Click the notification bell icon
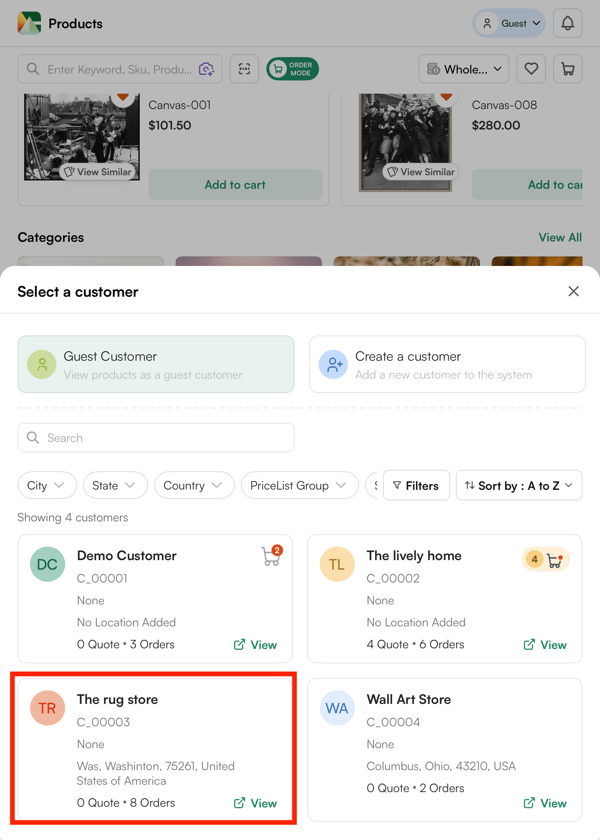The width and height of the screenshot is (600, 840). 567,23
